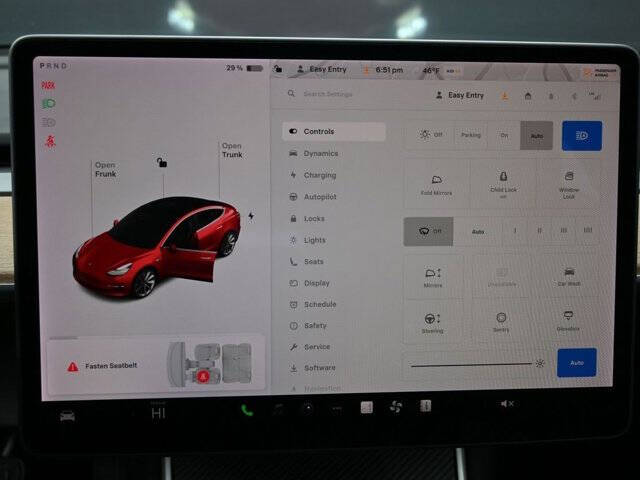The height and width of the screenshot is (480, 640).
Task: Tap the muted volume icon
Action: click(507, 404)
